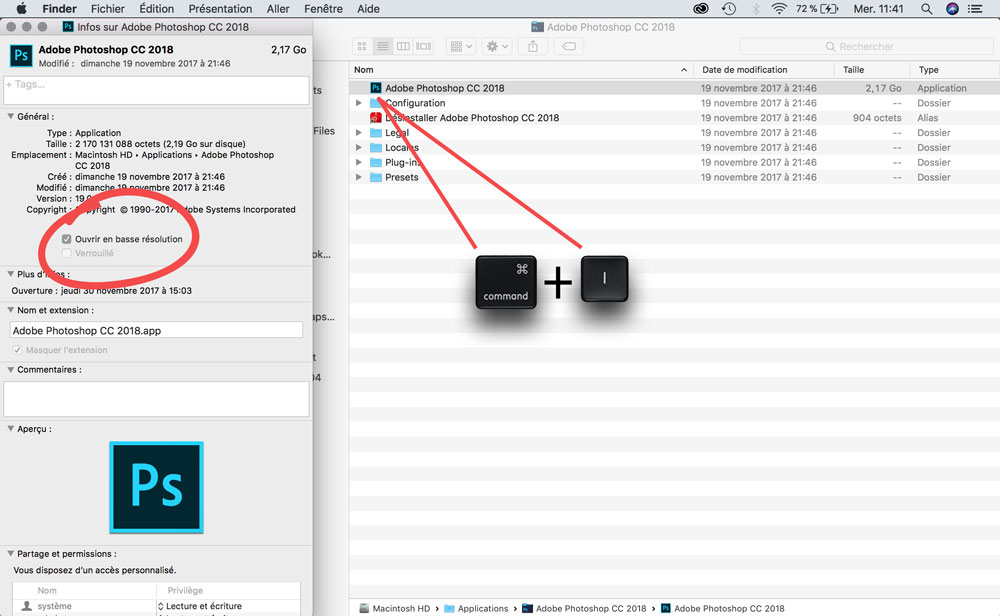
Task: Click the Mer. 11:41 clock
Action: pyautogui.click(x=878, y=9)
